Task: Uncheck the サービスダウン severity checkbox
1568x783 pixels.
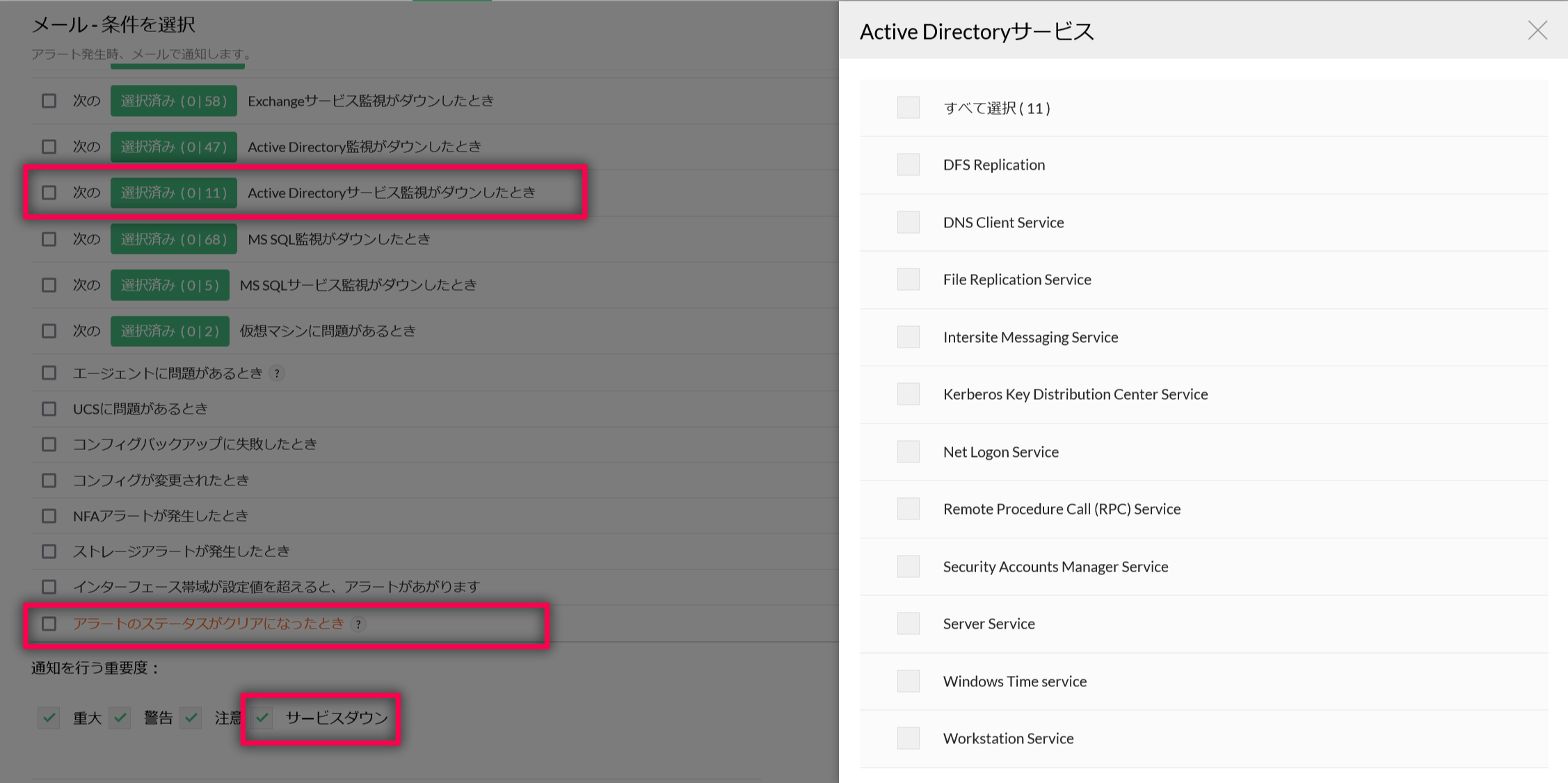Action: (262, 718)
